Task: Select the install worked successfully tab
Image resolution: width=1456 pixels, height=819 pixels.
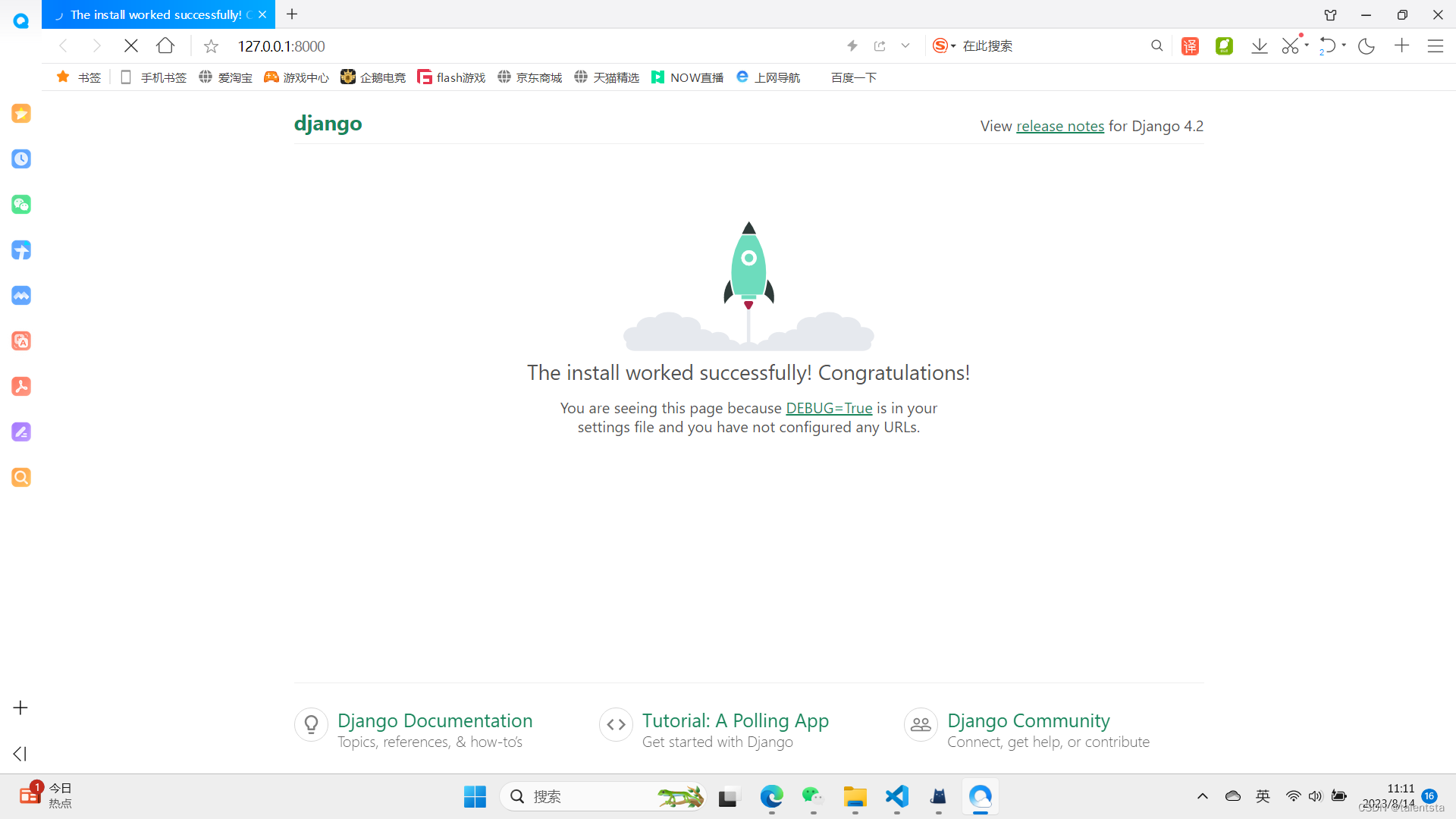Action: click(x=158, y=14)
